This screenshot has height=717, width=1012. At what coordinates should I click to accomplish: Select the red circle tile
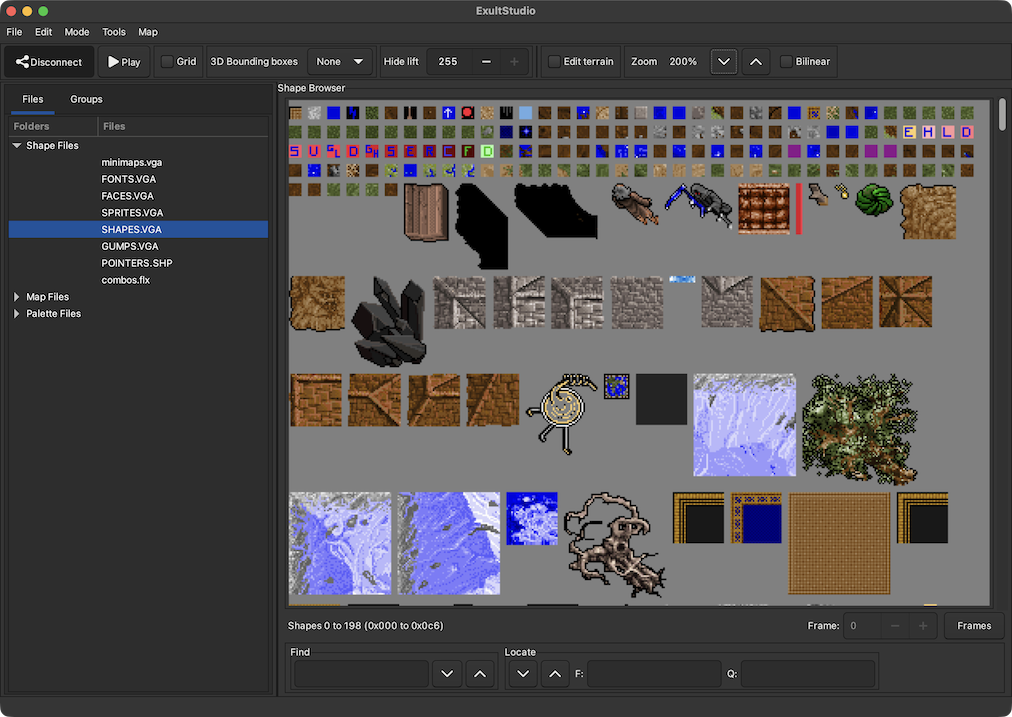468,113
